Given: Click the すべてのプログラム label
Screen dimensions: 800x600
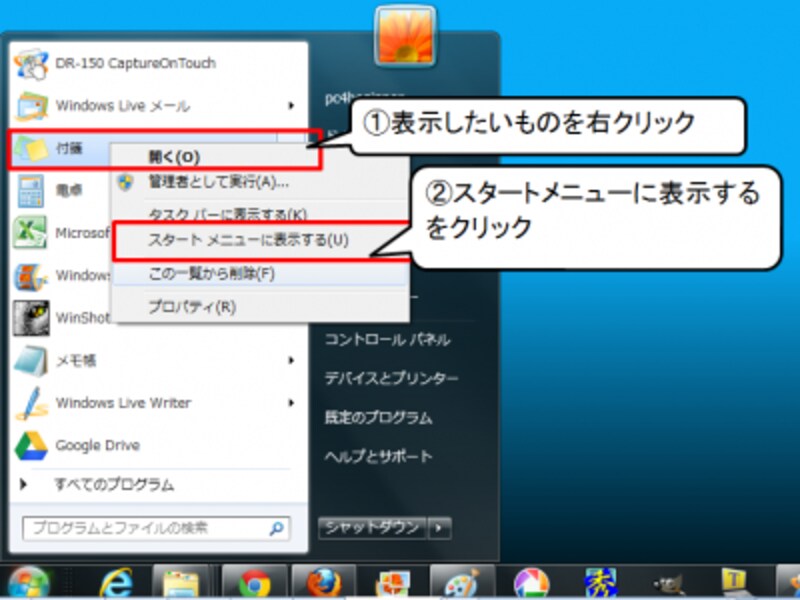Looking at the screenshot, I should point(114,484).
